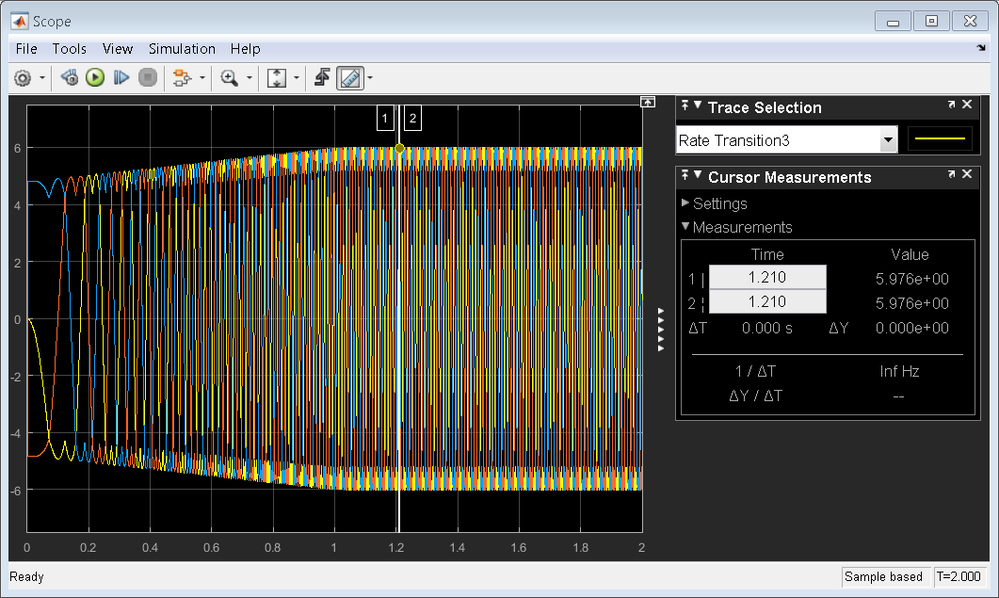The width and height of the screenshot is (999, 598).
Task: Click the ΔT value 0.000 s
Action: tap(767, 328)
